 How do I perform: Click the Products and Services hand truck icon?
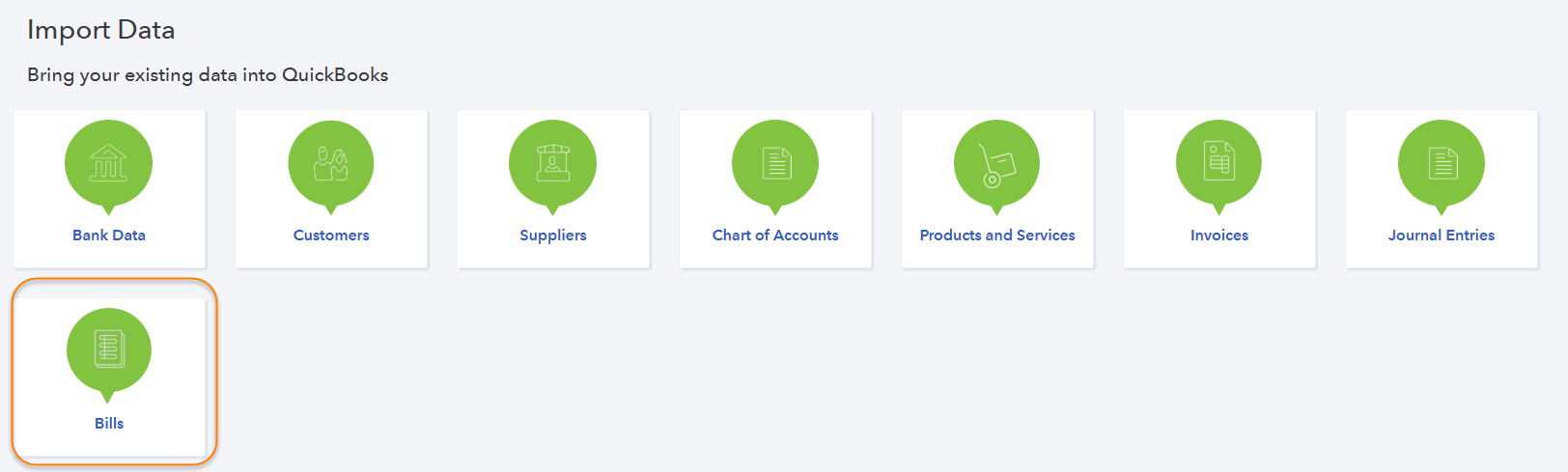(x=996, y=164)
